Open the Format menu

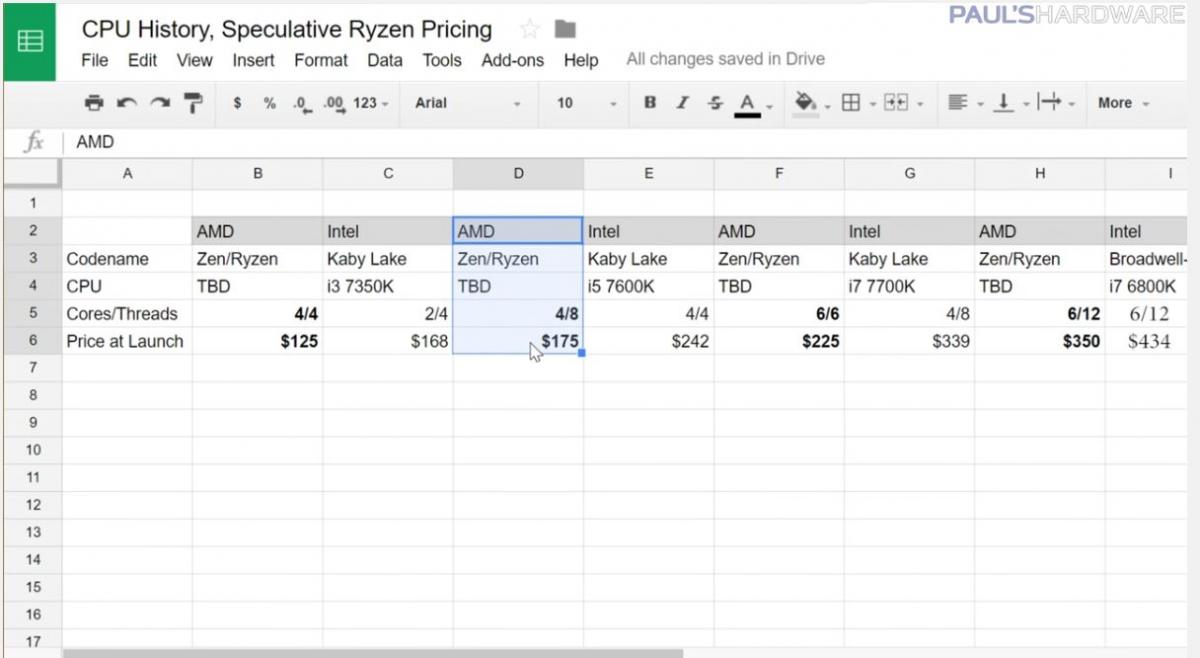[321, 60]
